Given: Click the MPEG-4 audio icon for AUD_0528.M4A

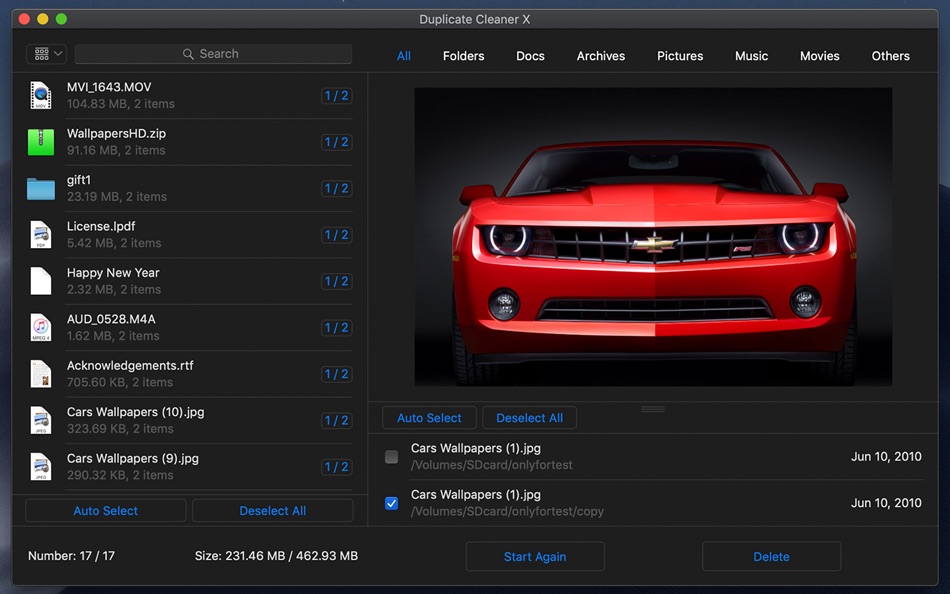Looking at the screenshot, I should click(41, 327).
